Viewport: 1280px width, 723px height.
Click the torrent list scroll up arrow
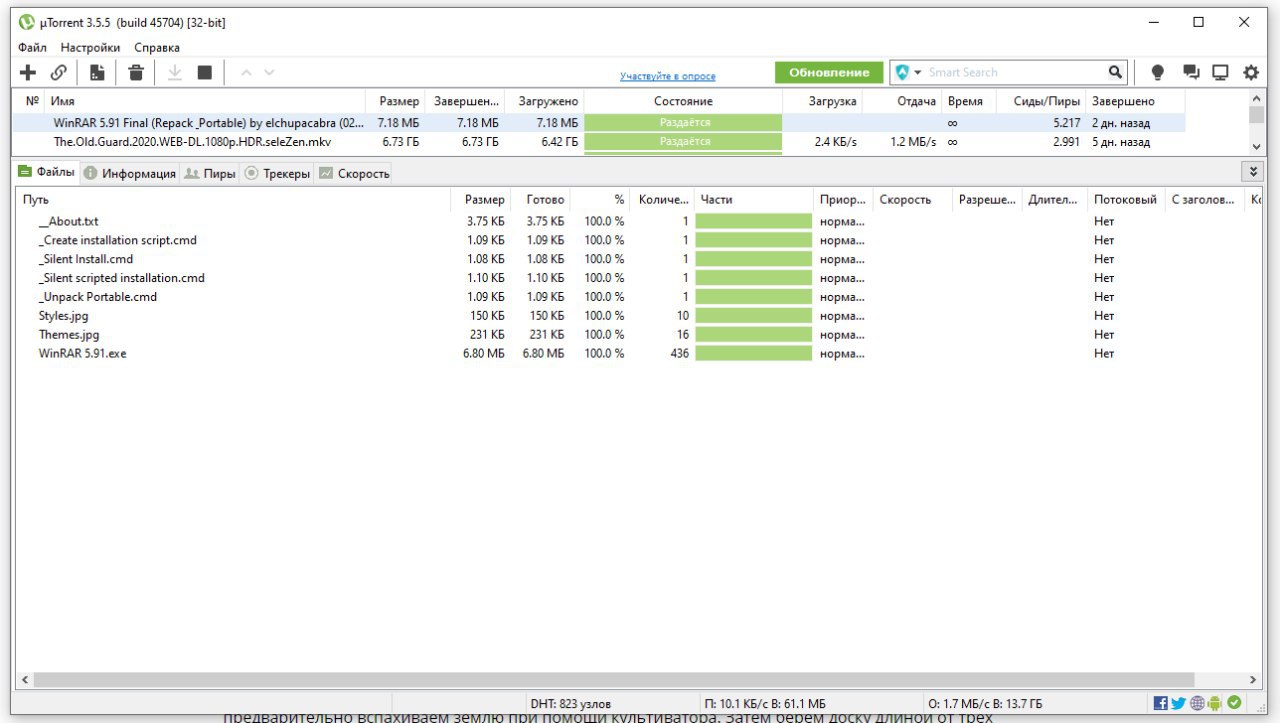coord(1256,98)
